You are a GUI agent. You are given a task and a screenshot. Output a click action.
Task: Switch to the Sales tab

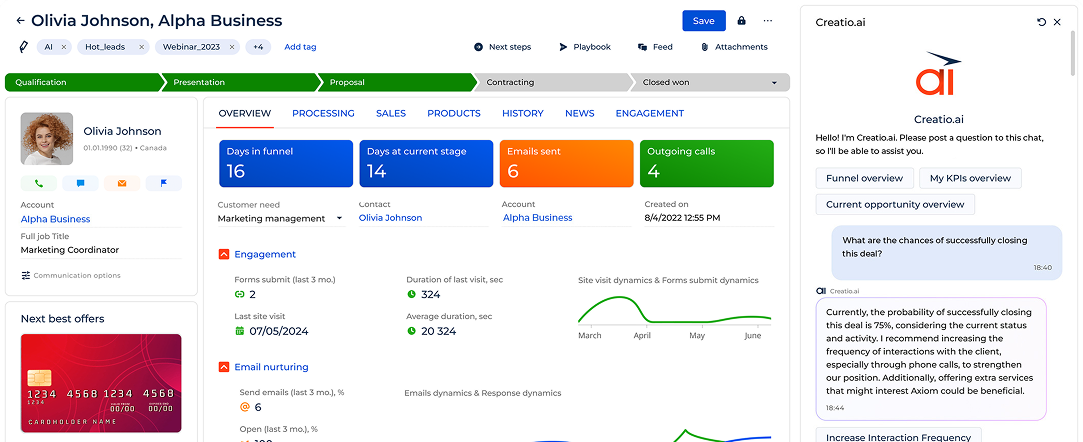click(391, 113)
